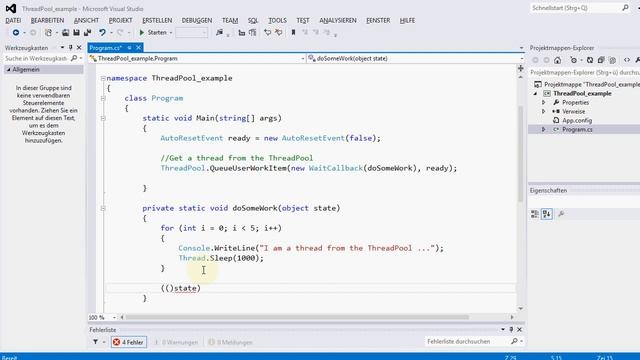Toggle the 0 Warnungen filter

click(176, 342)
